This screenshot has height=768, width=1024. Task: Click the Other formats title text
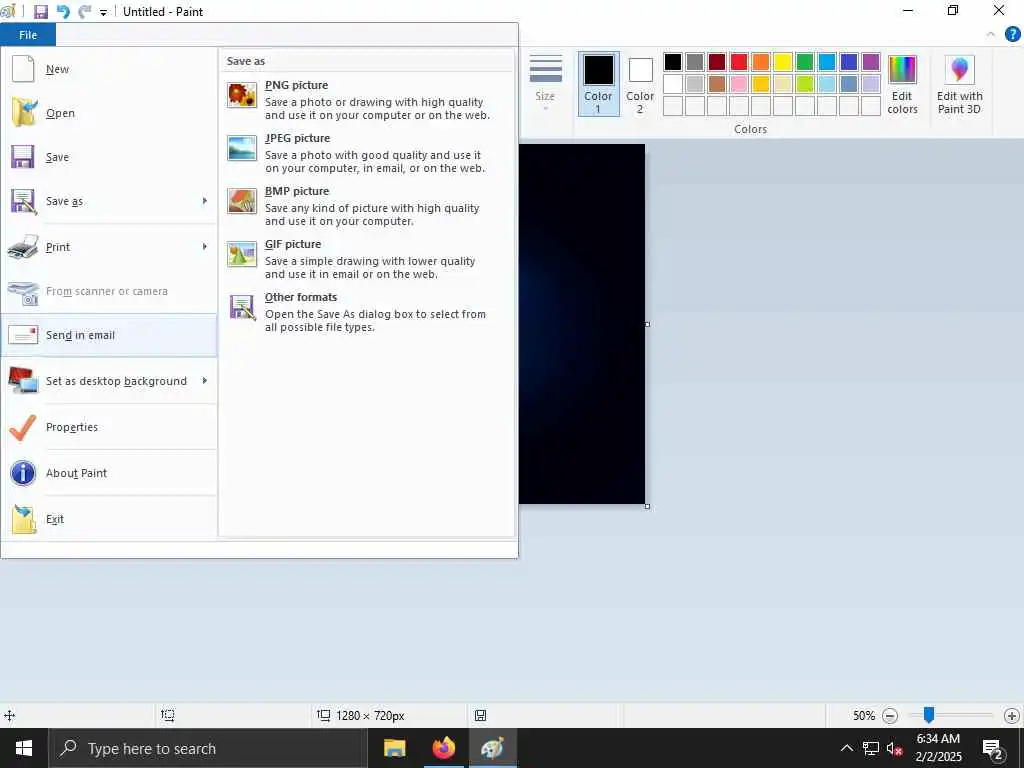301,297
